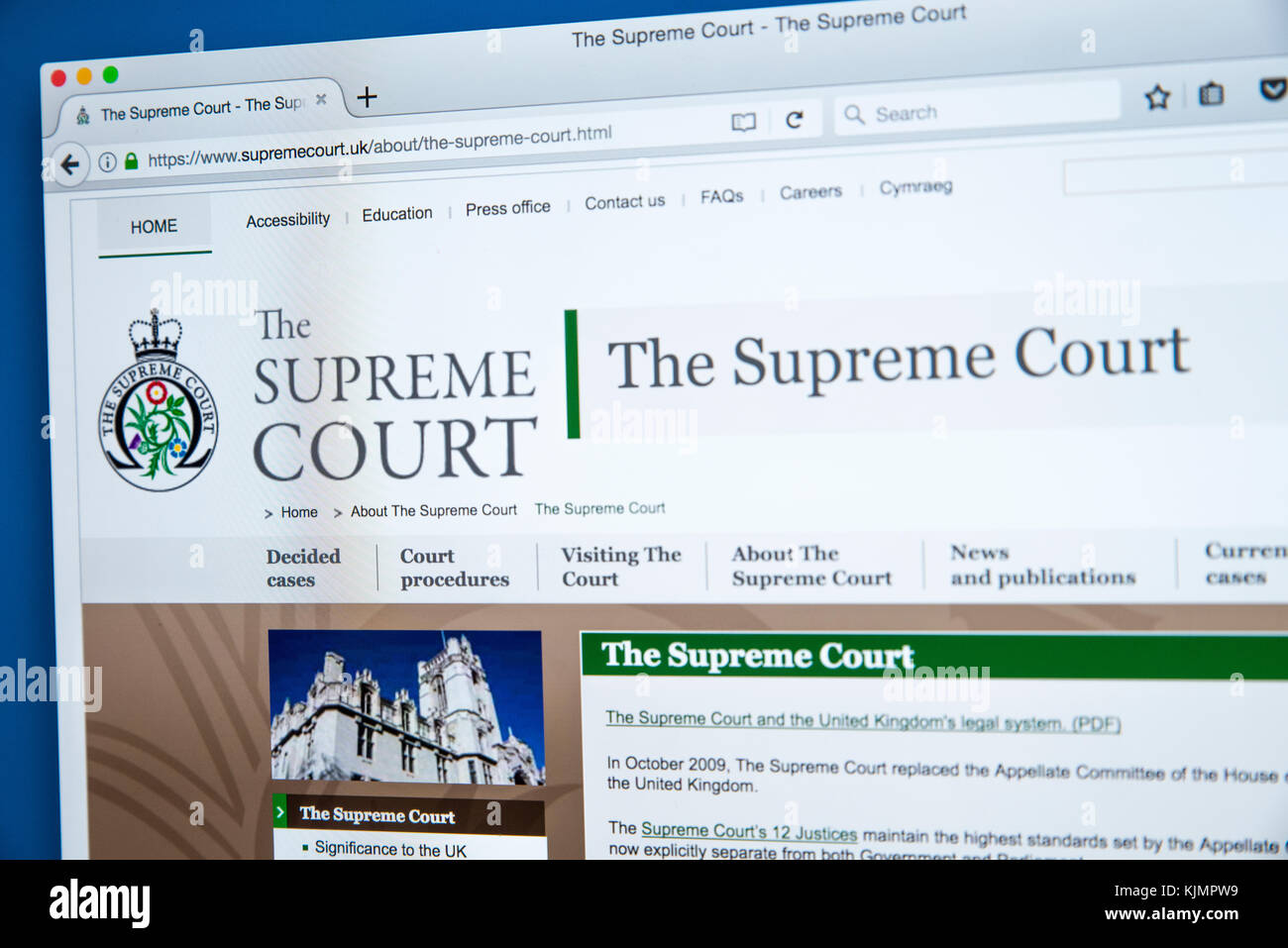The height and width of the screenshot is (948, 1288).
Task: Open the Pocket icon in toolbar
Action: click(x=1273, y=90)
